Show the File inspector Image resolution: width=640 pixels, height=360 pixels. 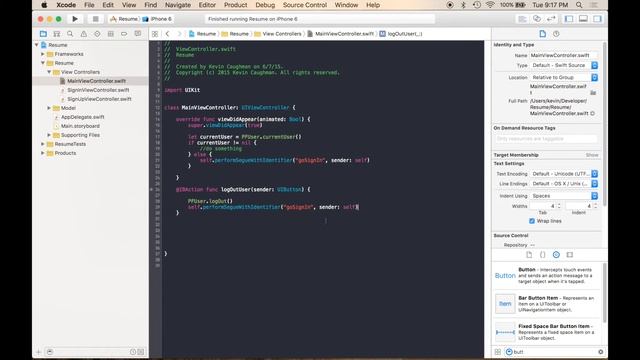[x=542, y=34]
